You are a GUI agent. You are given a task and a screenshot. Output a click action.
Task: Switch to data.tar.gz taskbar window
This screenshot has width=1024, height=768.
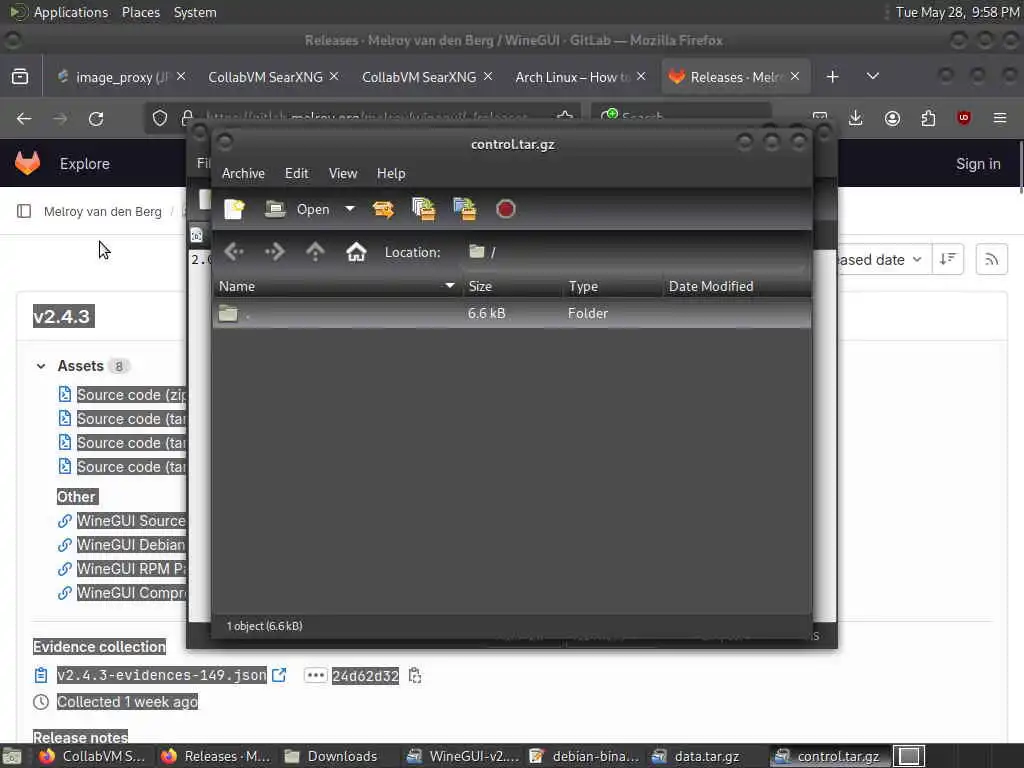[x=698, y=756]
